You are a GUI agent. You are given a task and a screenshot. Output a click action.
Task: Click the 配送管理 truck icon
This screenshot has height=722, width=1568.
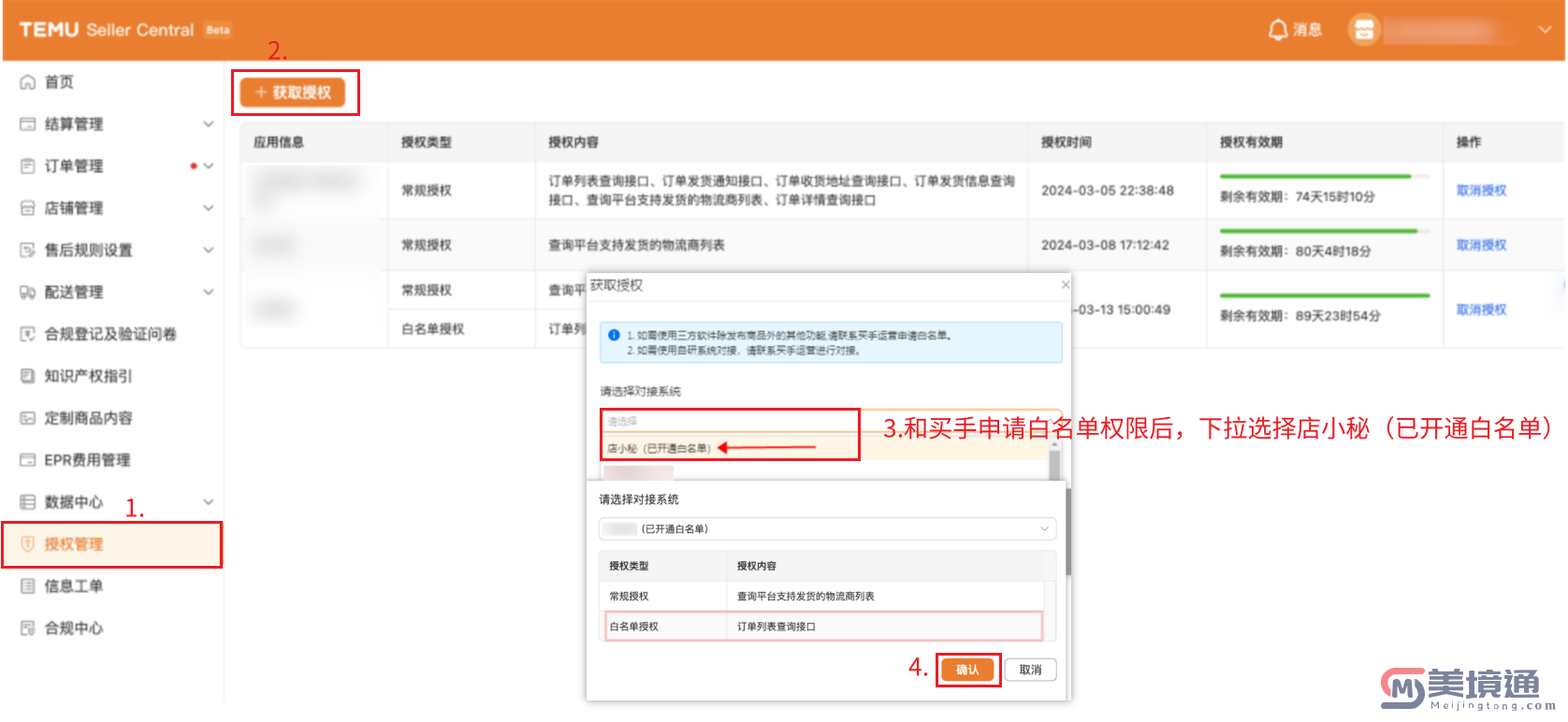(x=28, y=293)
